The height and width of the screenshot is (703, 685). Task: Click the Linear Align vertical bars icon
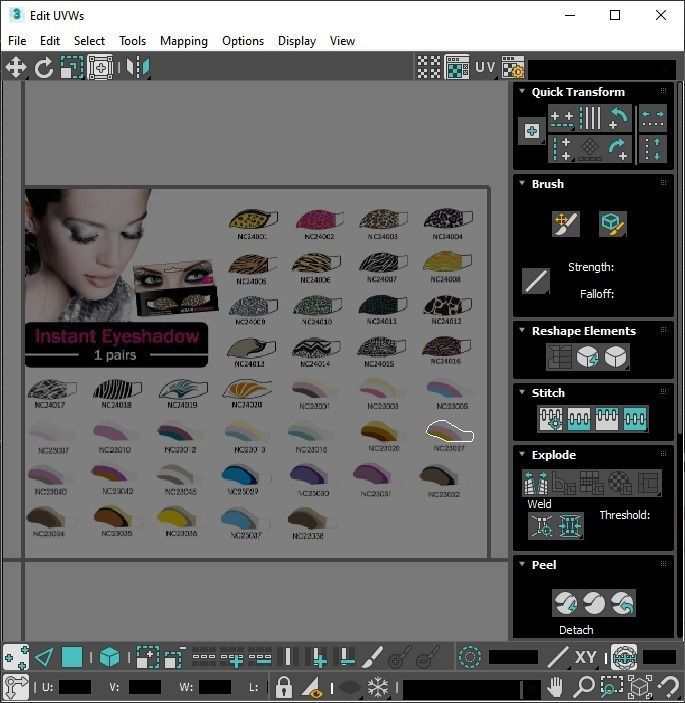(x=590, y=118)
